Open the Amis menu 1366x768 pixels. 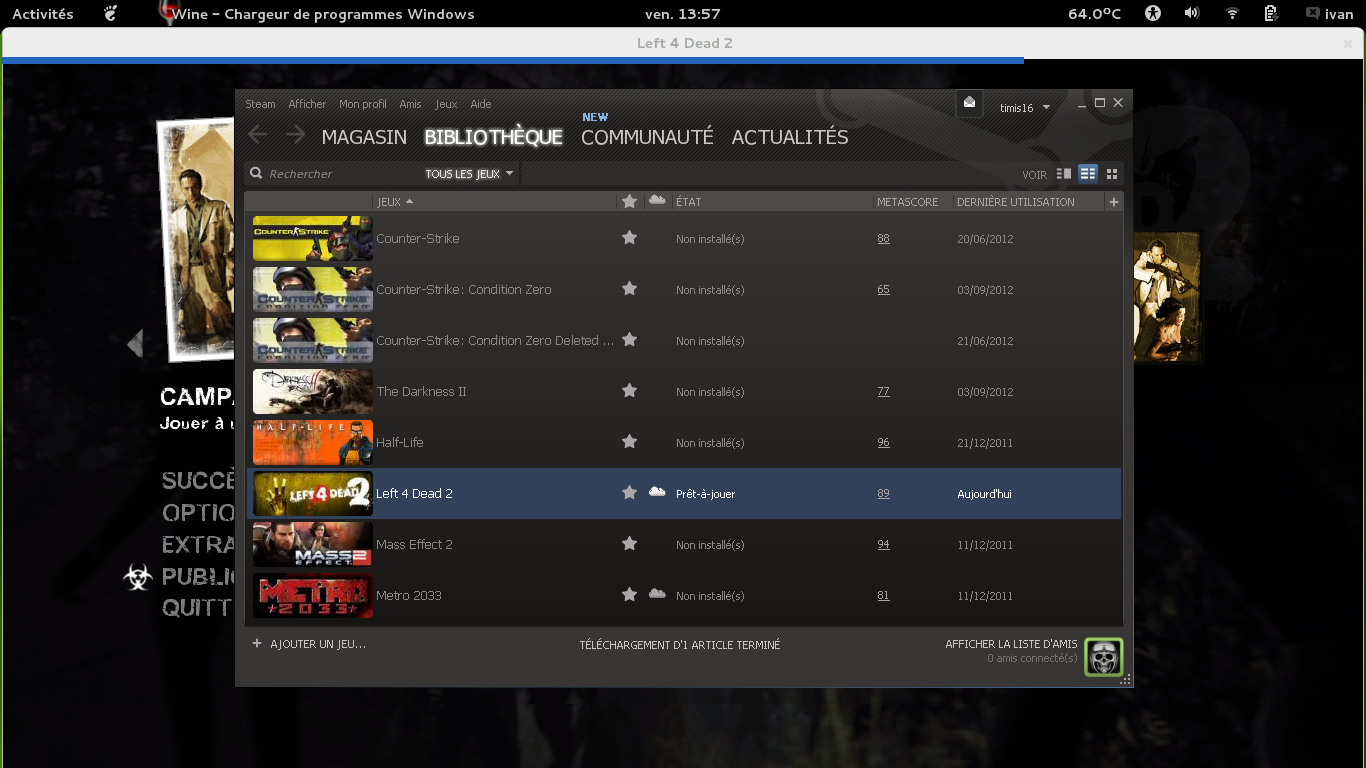[x=410, y=104]
